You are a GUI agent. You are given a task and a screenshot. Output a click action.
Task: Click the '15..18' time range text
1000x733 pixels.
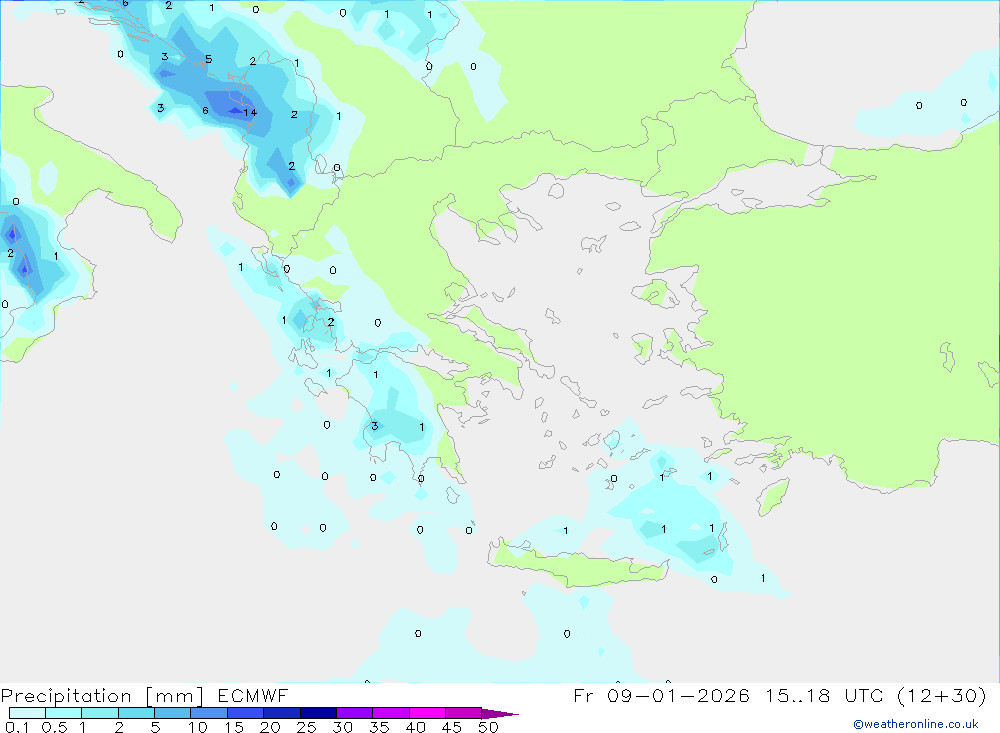pyautogui.click(x=798, y=695)
